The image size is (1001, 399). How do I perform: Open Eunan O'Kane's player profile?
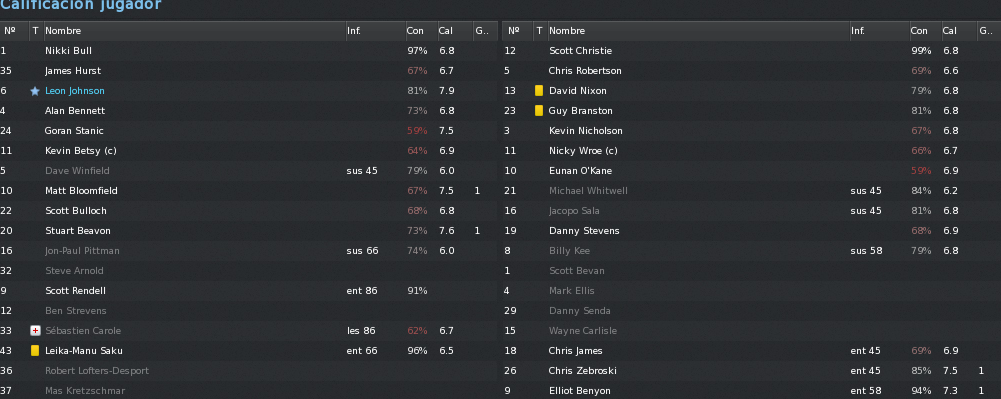[580, 170]
